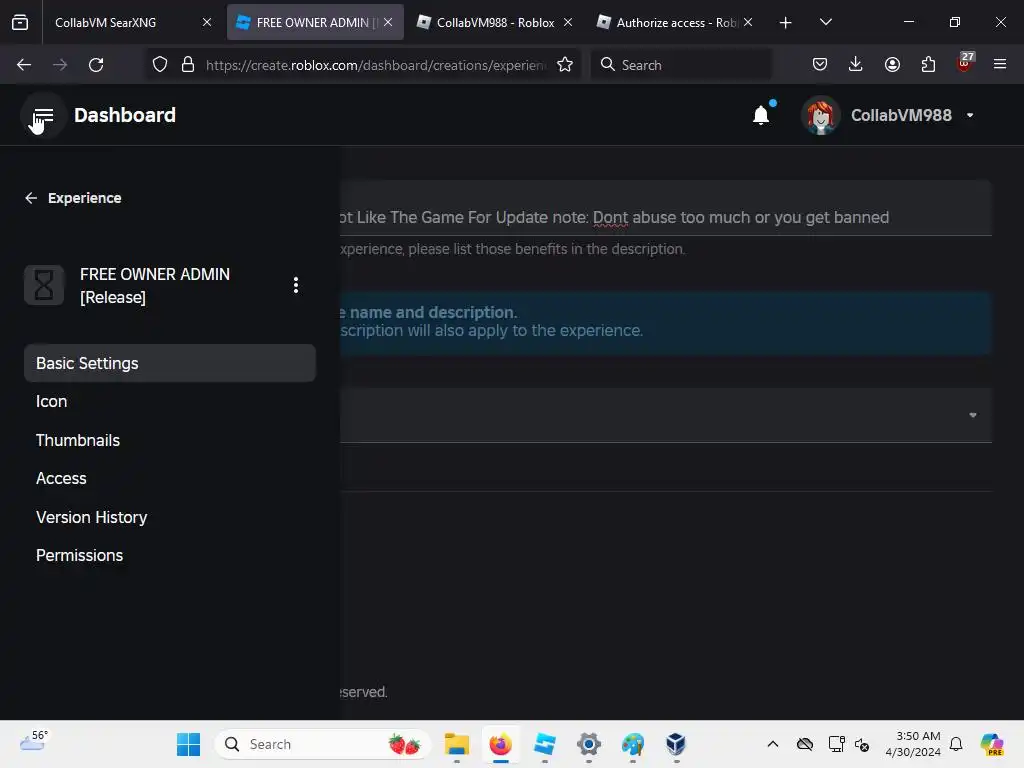Bookmark this page with the star

tap(565, 65)
